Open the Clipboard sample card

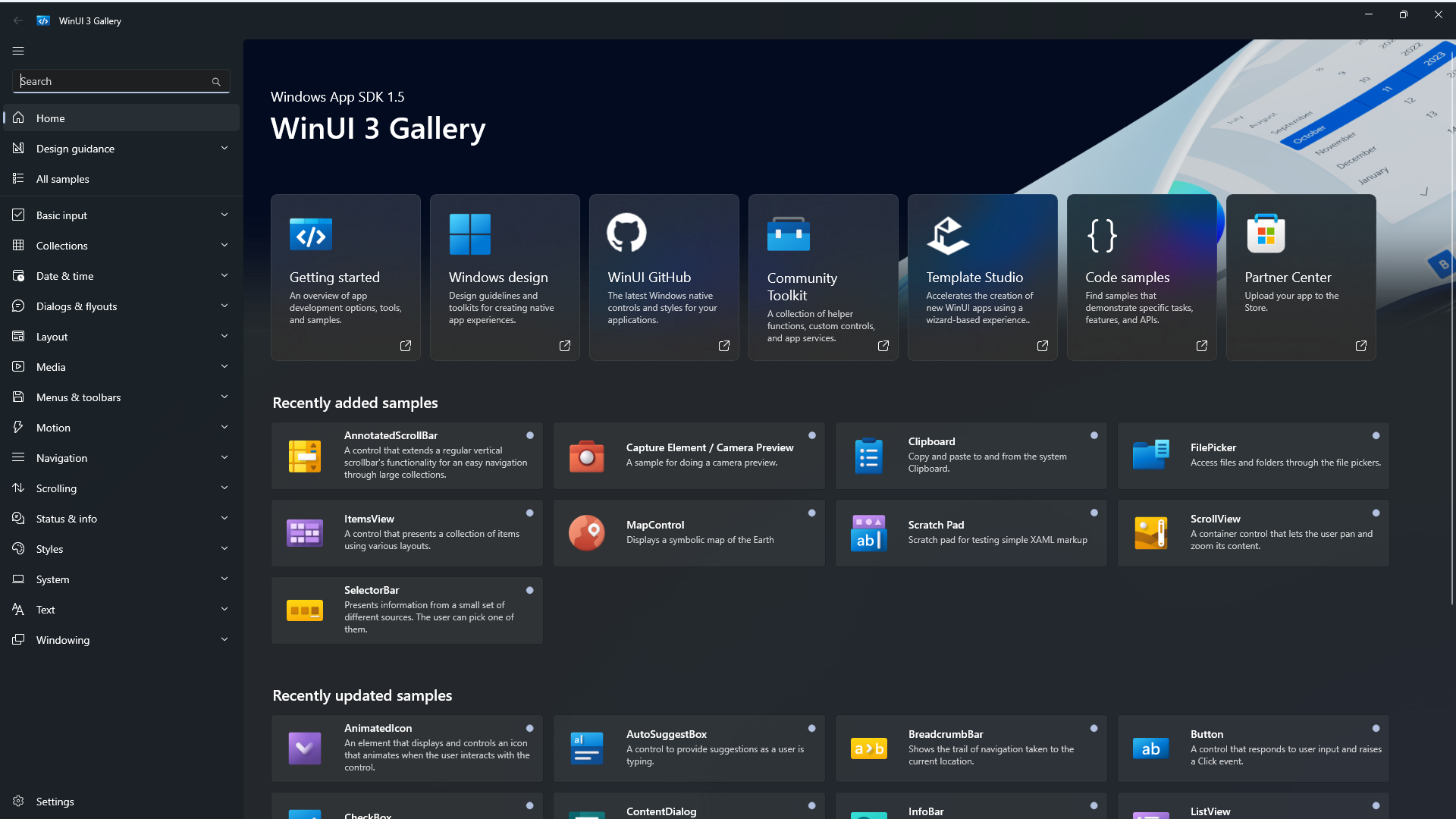971,455
